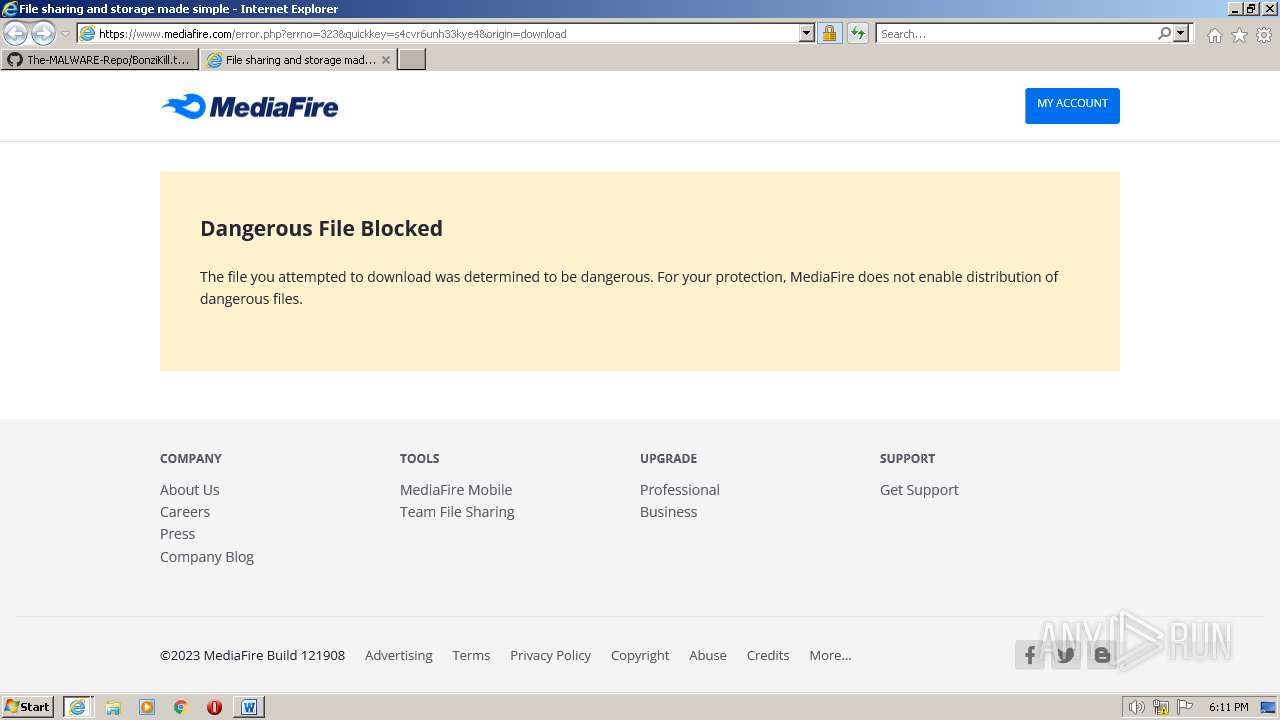Launch Opera from the taskbar
1280x720 pixels.
[x=214, y=707]
